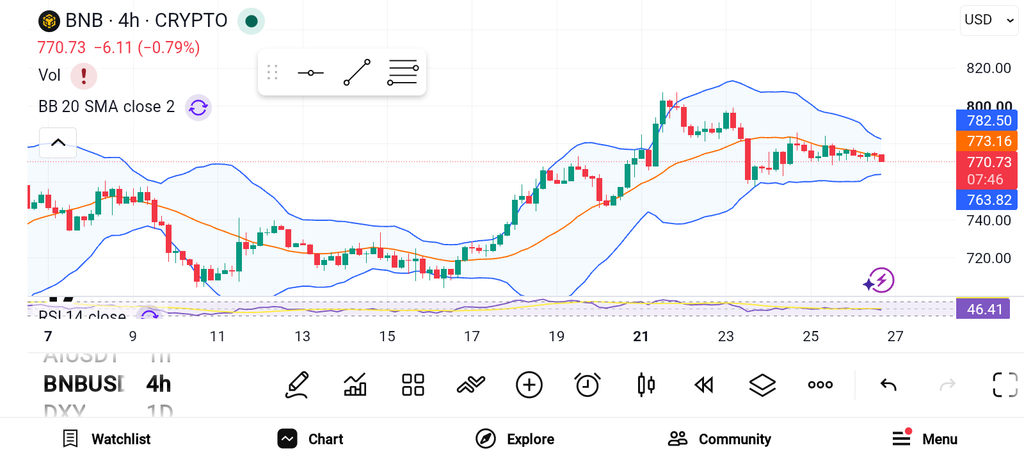Open the Watchlist tab
The width and height of the screenshot is (1024, 461).
point(106,439)
